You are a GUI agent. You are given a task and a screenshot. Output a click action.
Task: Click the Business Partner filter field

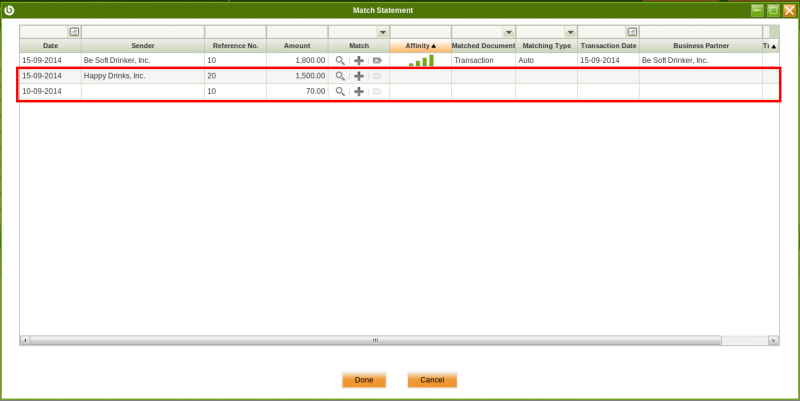click(701, 32)
